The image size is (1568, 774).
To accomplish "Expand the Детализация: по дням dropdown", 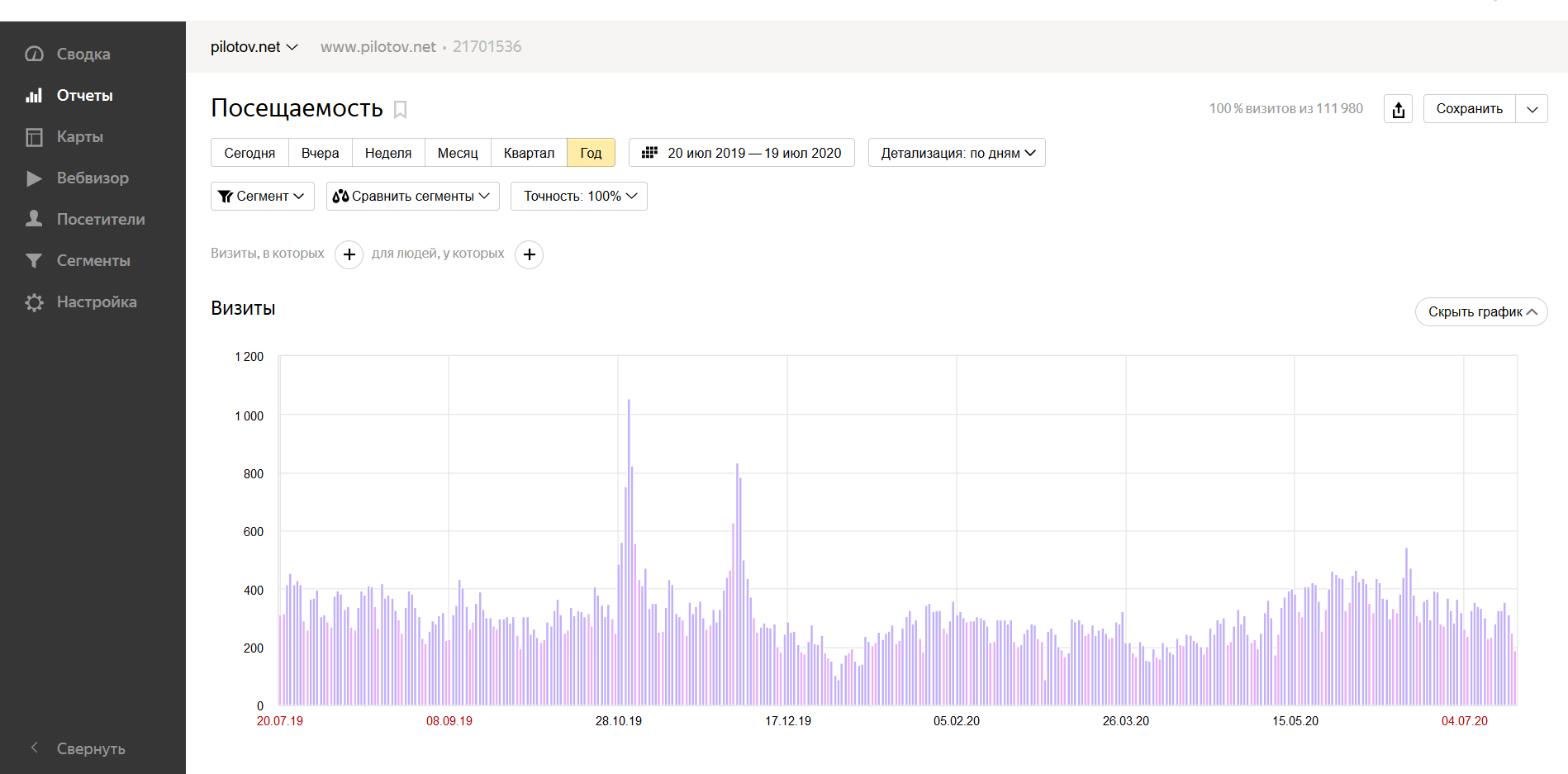I will [x=957, y=153].
